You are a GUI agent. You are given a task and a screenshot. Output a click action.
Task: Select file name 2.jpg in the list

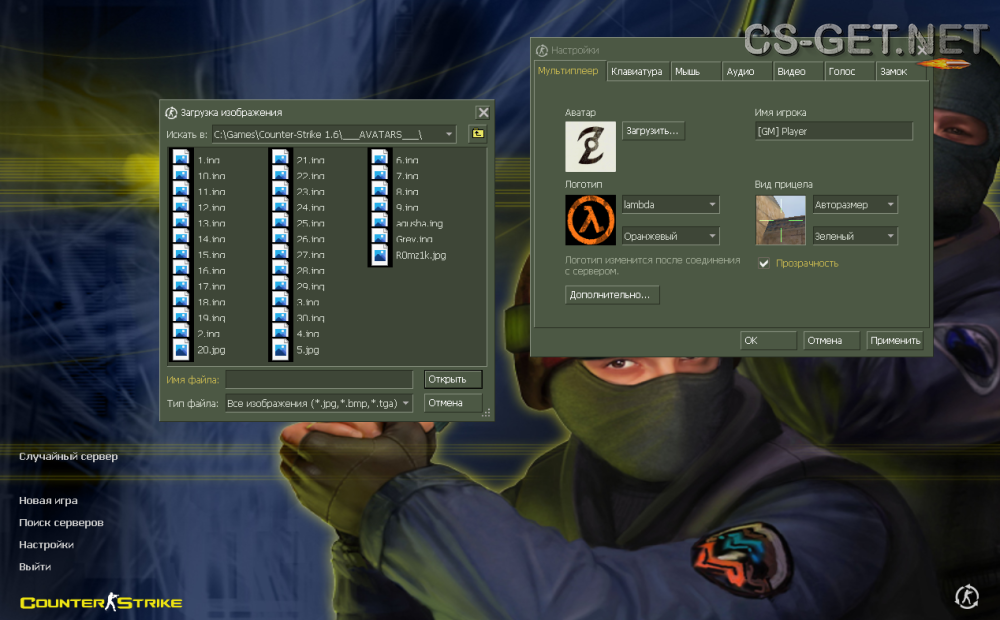pos(208,334)
